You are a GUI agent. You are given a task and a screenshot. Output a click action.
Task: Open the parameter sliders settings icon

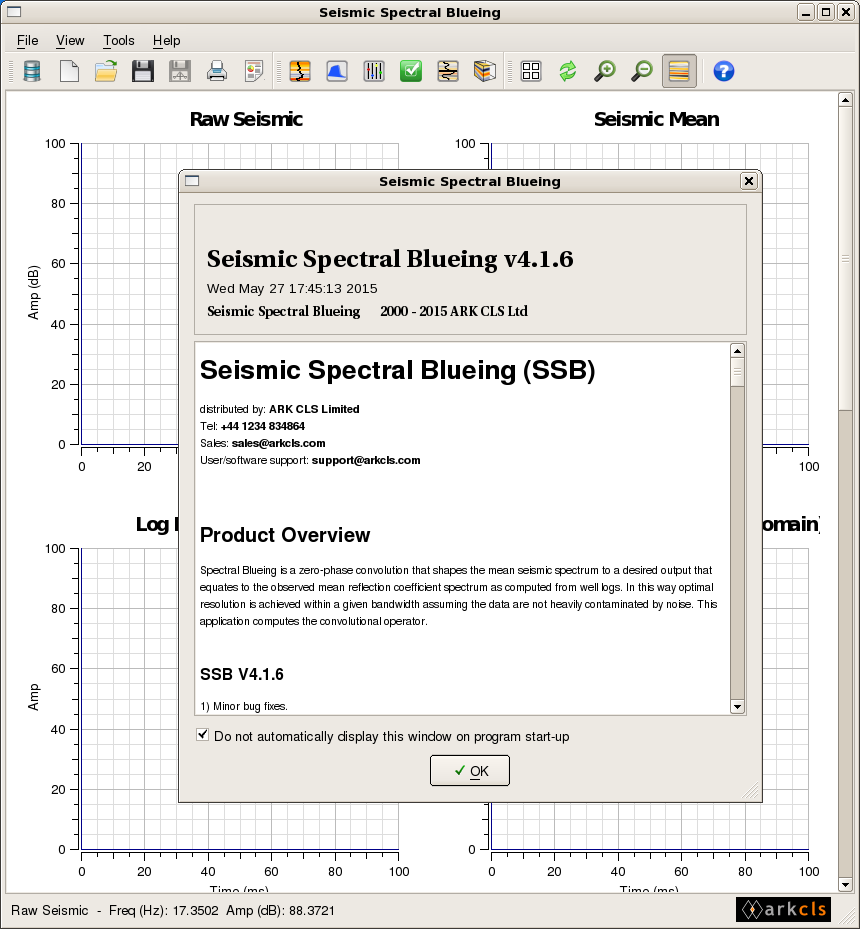coord(374,71)
